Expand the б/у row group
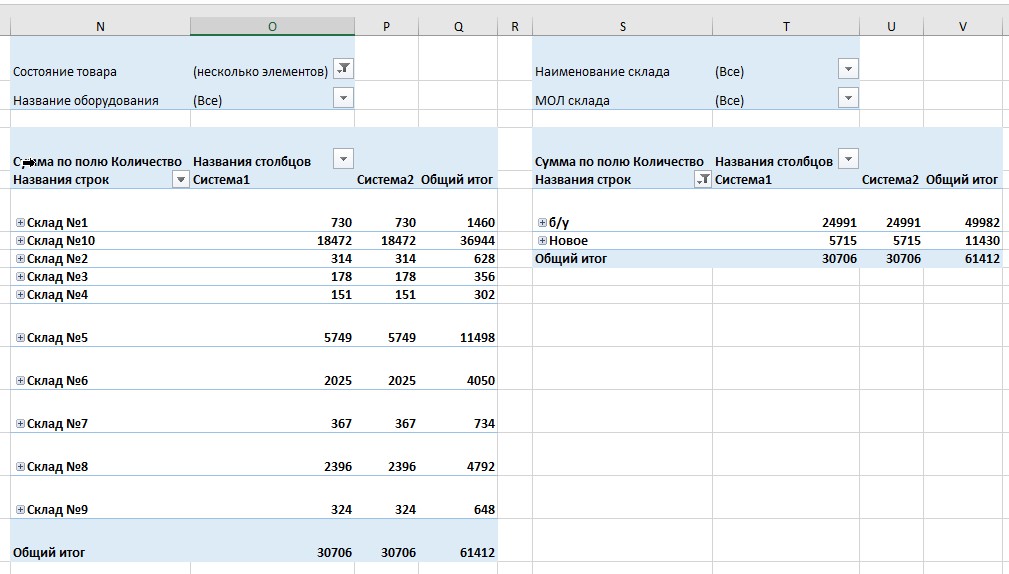The width and height of the screenshot is (1009, 574). click(x=542, y=223)
